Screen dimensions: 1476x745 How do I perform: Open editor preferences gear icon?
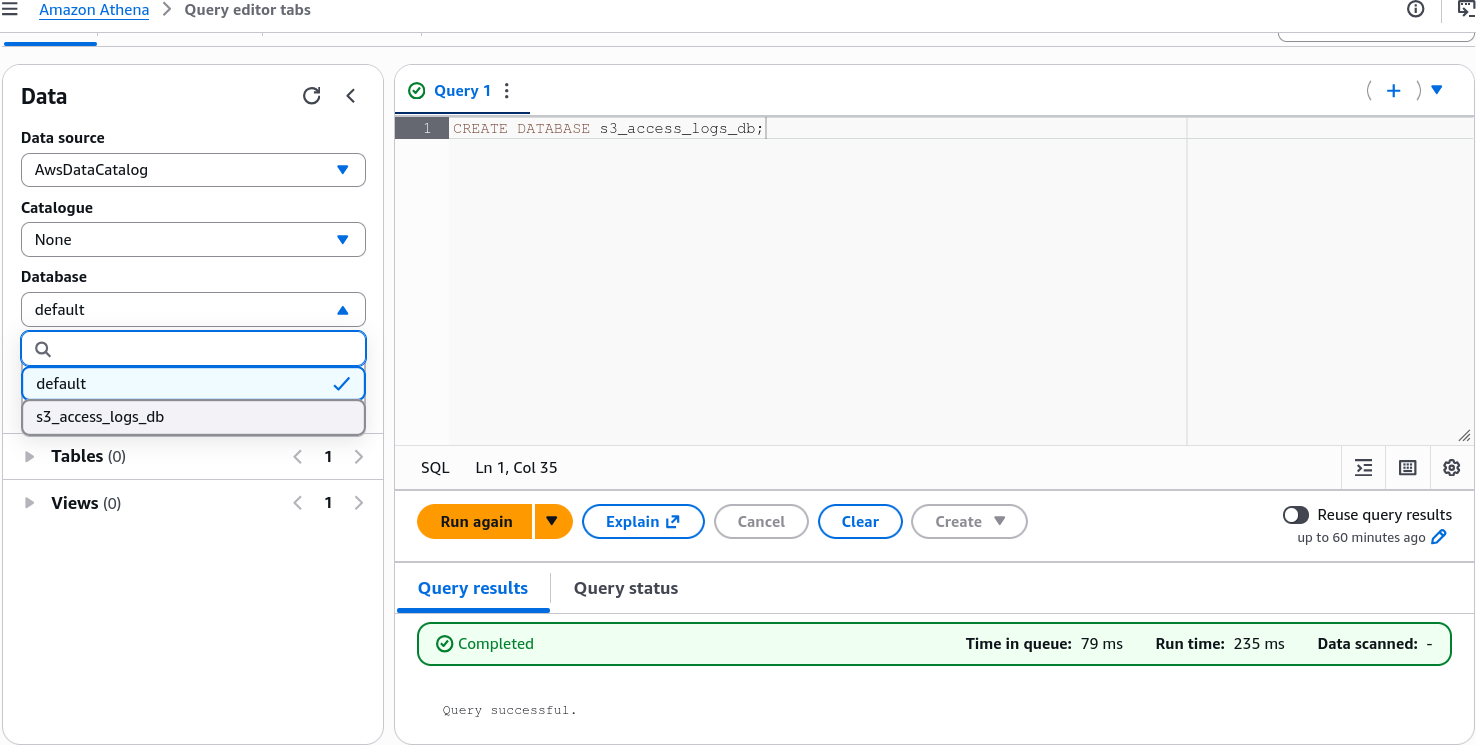[x=1452, y=467]
